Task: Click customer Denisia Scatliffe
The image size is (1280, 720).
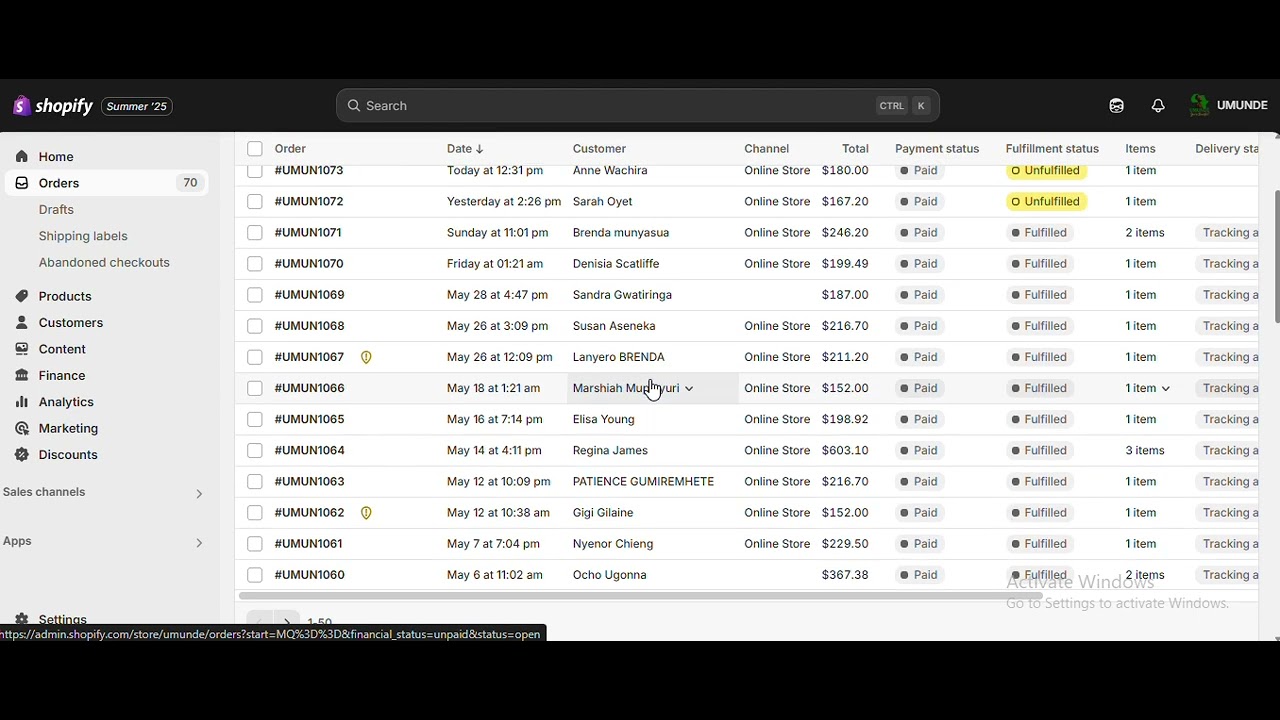Action: click(616, 264)
